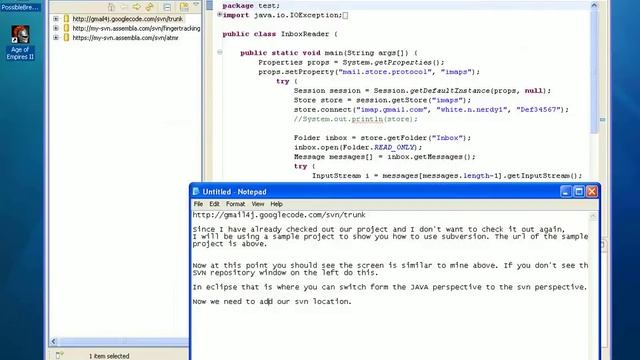Click the atmr repository cylinder icon

pyautogui.click(x=67, y=38)
